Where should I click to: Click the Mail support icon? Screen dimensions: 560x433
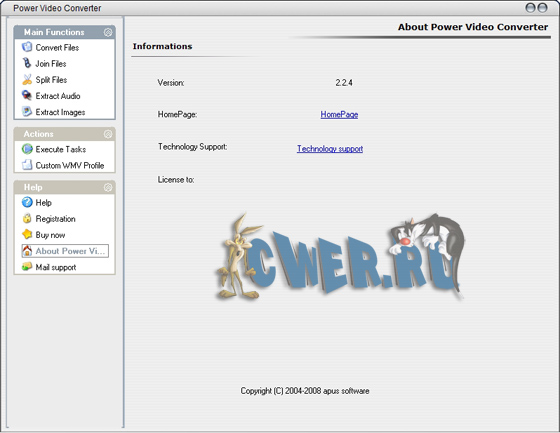pyautogui.click(x=27, y=267)
